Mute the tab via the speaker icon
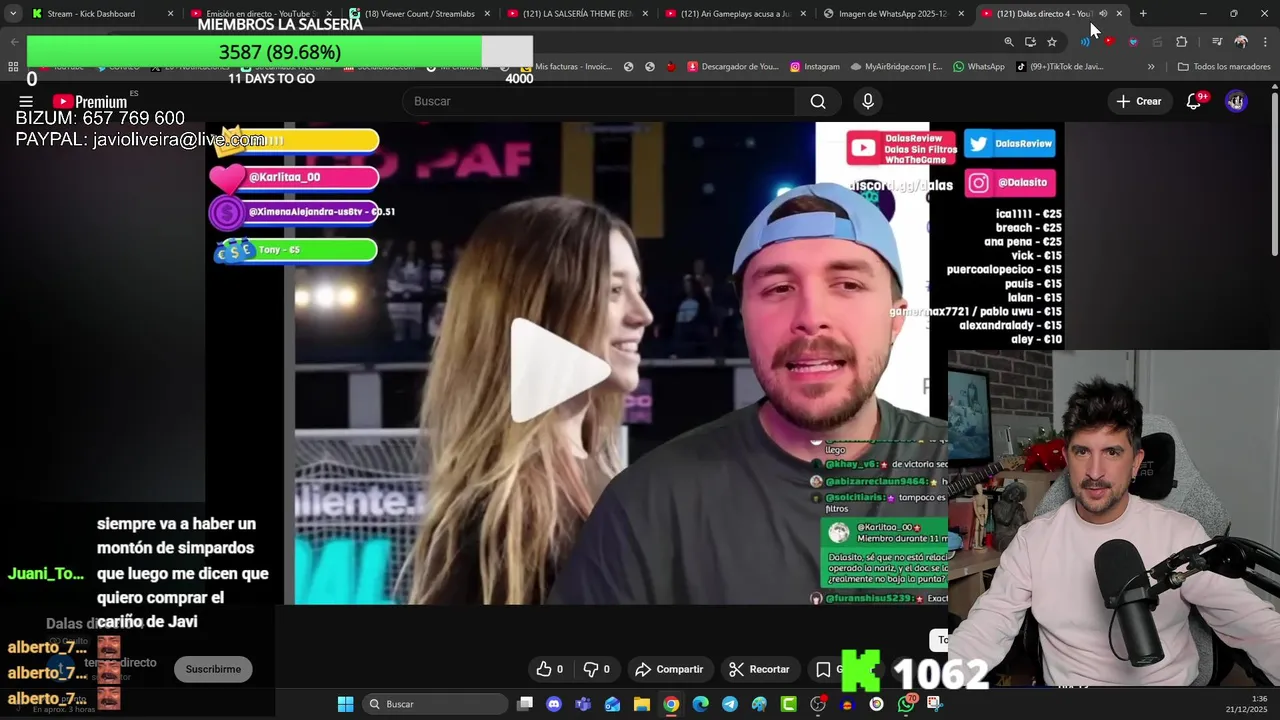This screenshot has width=1280, height=720. pyautogui.click(x=1103, y=14)
